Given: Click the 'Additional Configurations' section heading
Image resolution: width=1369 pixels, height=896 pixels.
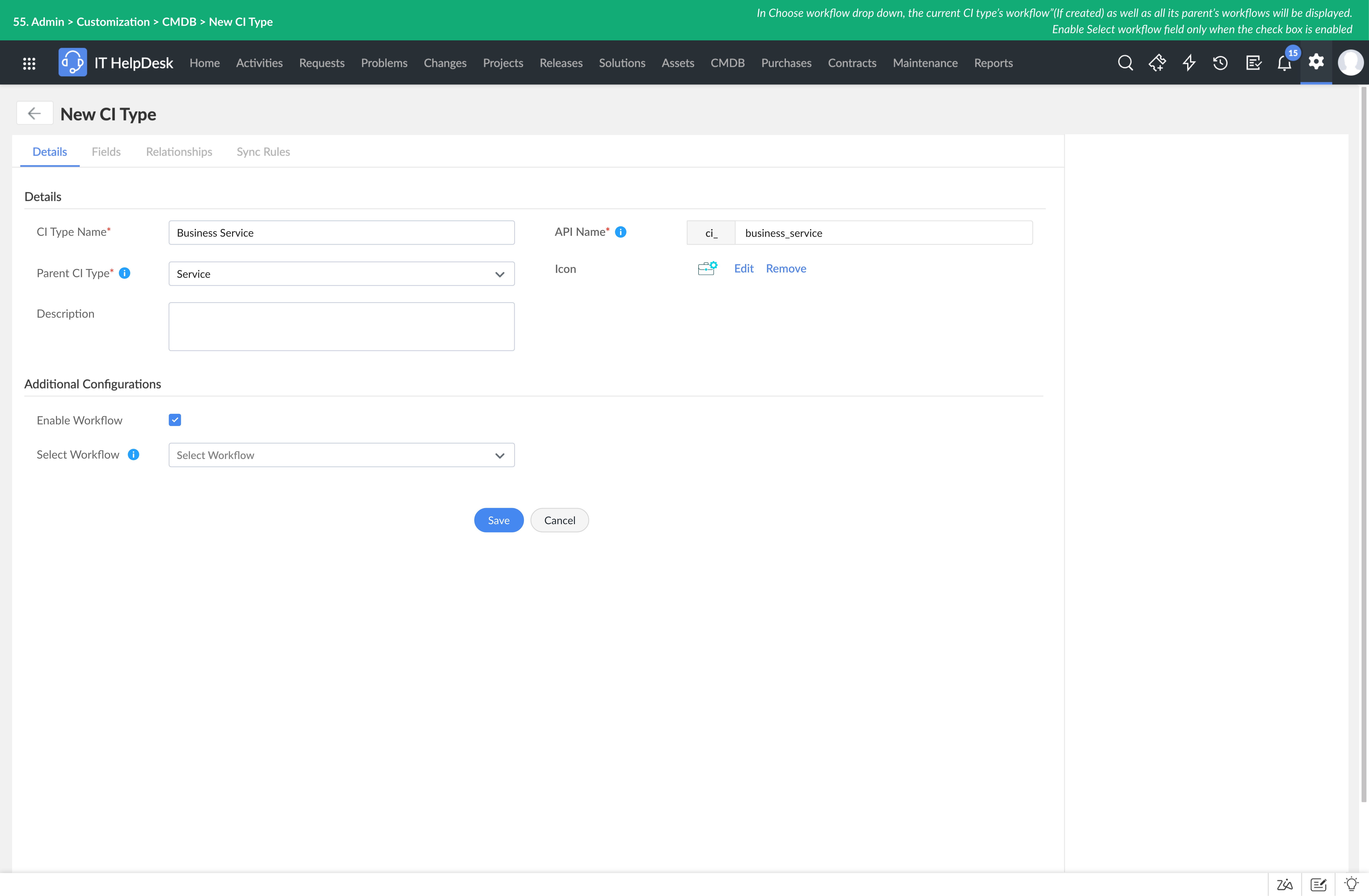Looking at the screenshot, I should [93, 384].
